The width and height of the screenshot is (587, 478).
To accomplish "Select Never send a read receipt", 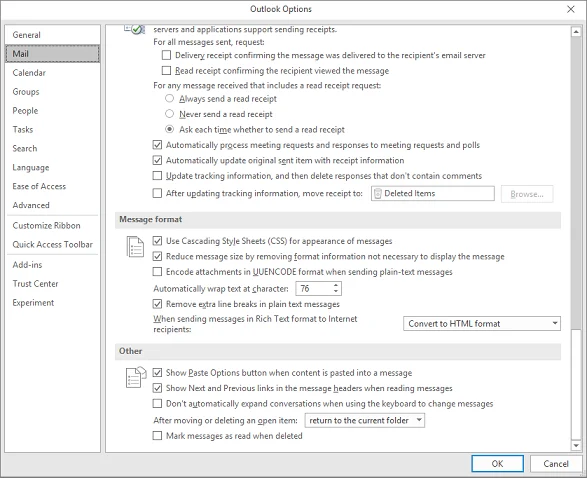I will pos(170,114).
